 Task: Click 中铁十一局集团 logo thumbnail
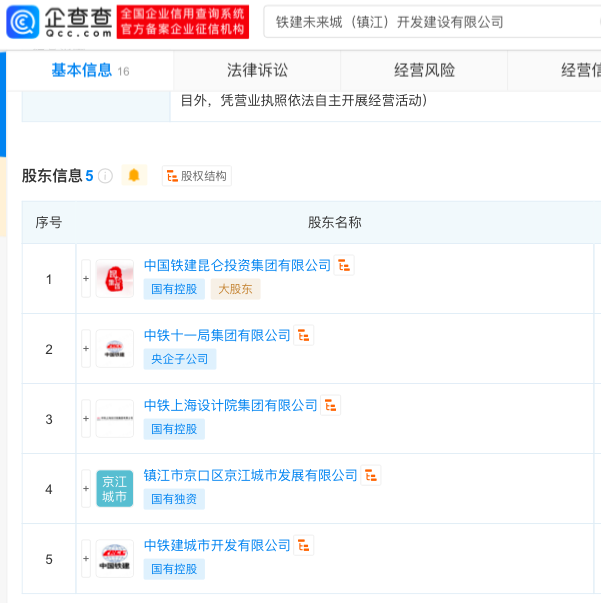[115, 348]
